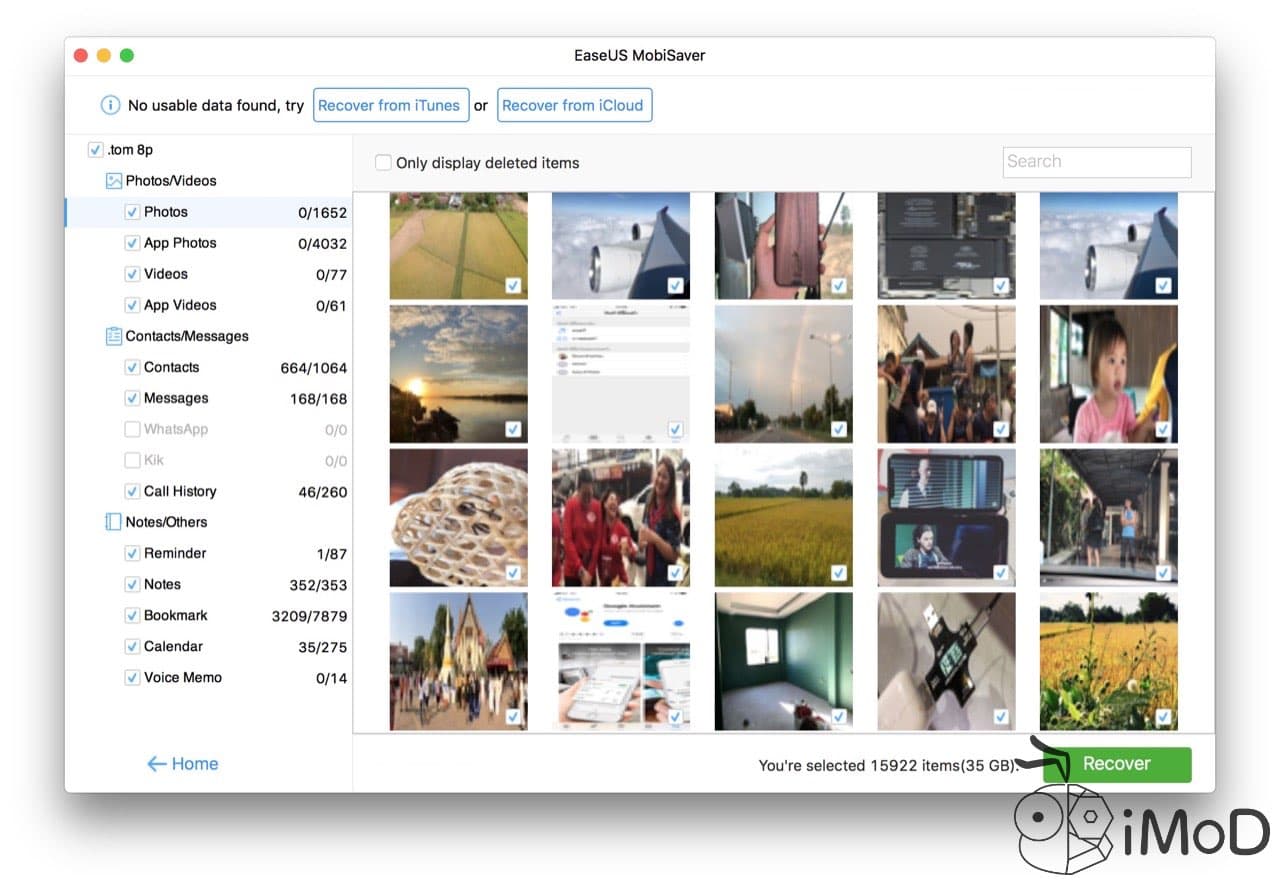Open the App Photos category

pyautogui.click(x=180, y=243)
